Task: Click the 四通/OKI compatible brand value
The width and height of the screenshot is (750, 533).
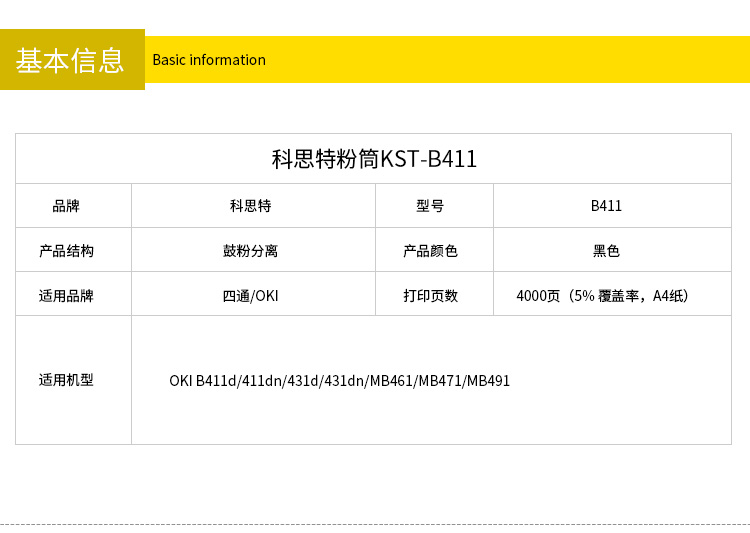Action: tap(250, 296)
